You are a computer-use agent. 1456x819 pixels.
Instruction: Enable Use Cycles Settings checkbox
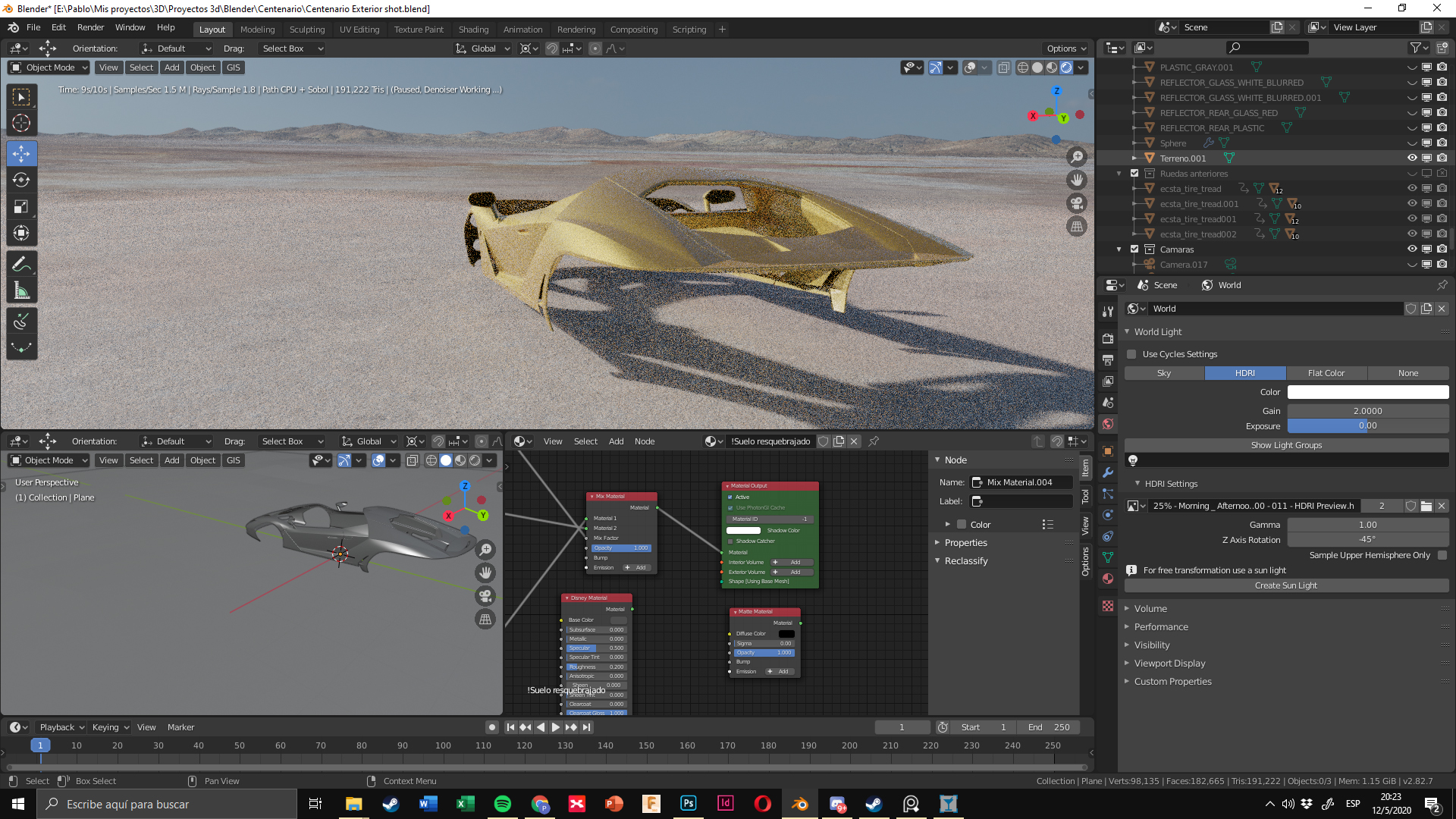pos(1132,354)
